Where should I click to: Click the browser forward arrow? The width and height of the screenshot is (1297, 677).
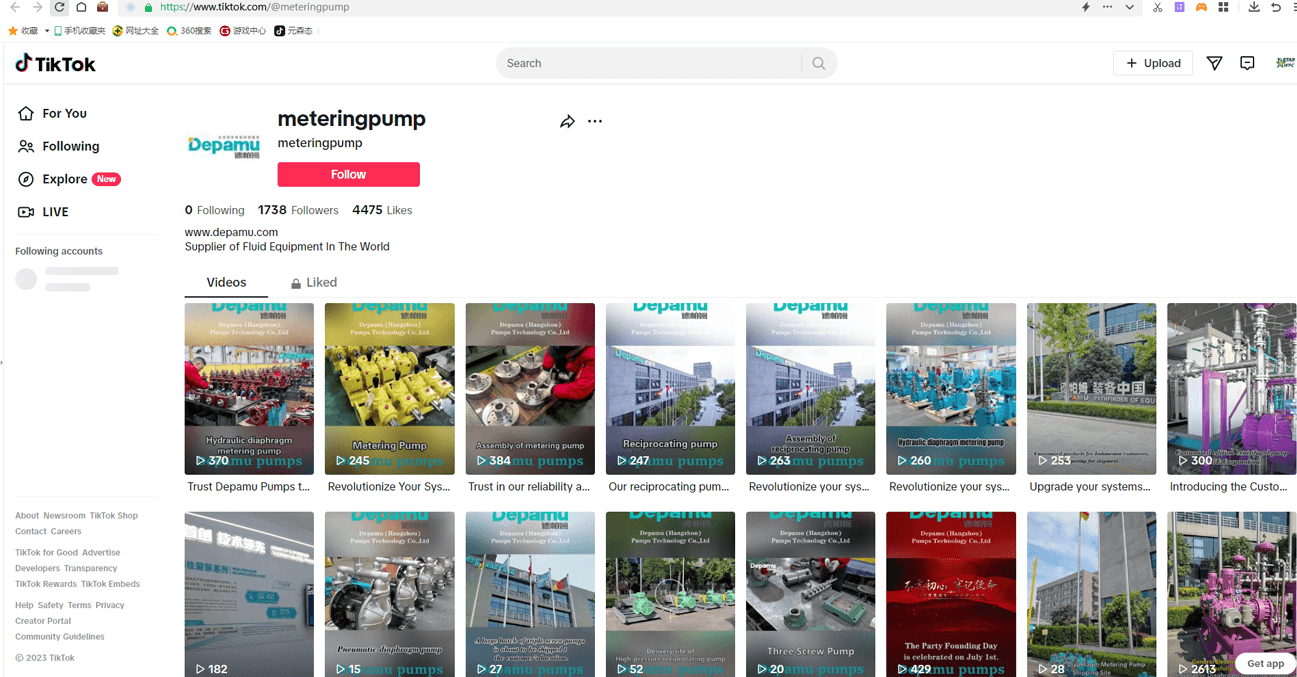[x=37, y=7]
